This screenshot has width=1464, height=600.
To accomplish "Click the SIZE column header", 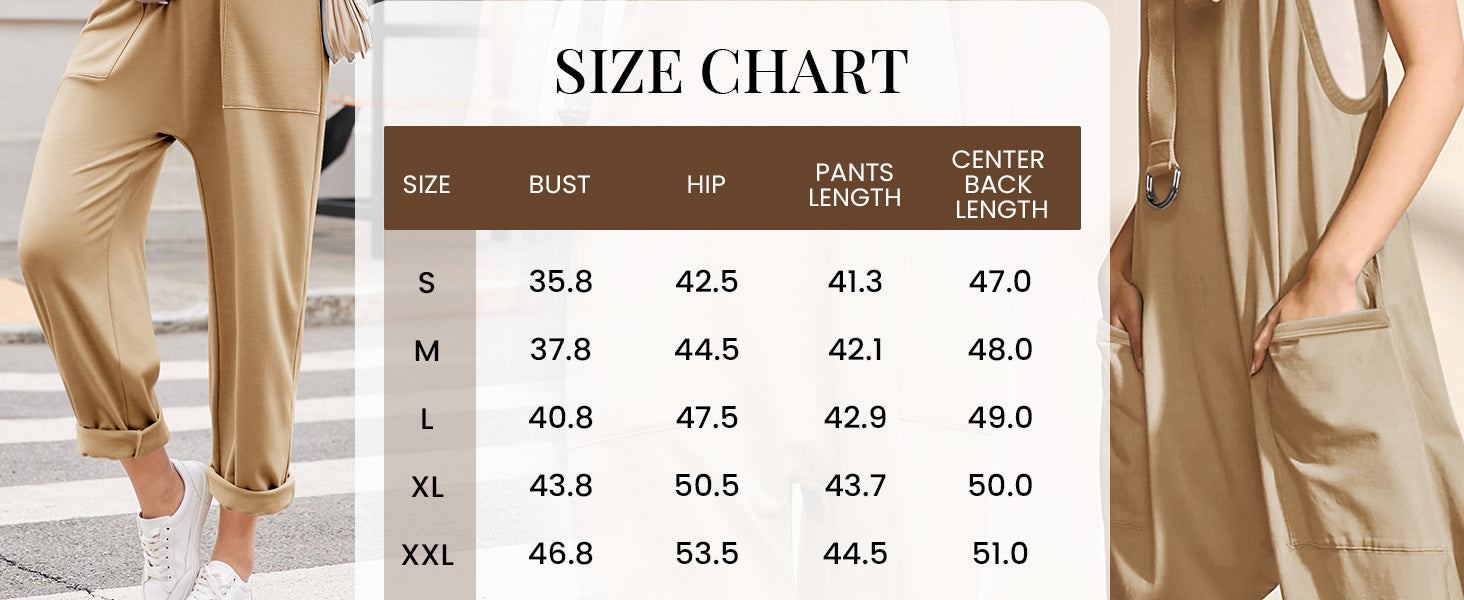I will coord(427,185).
